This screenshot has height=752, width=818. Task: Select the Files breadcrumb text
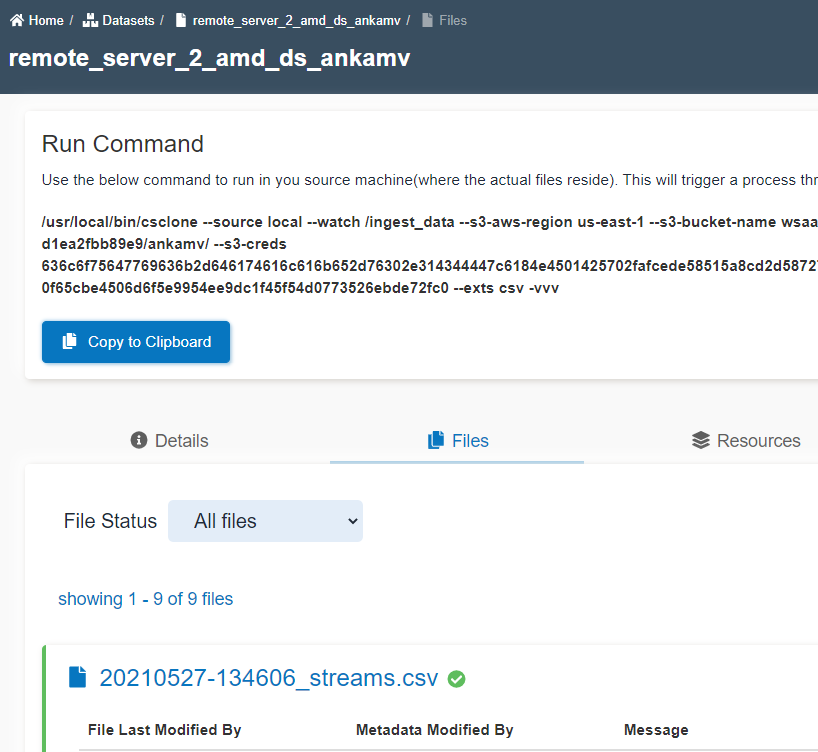pyautogui.click(x=453, y=20)
